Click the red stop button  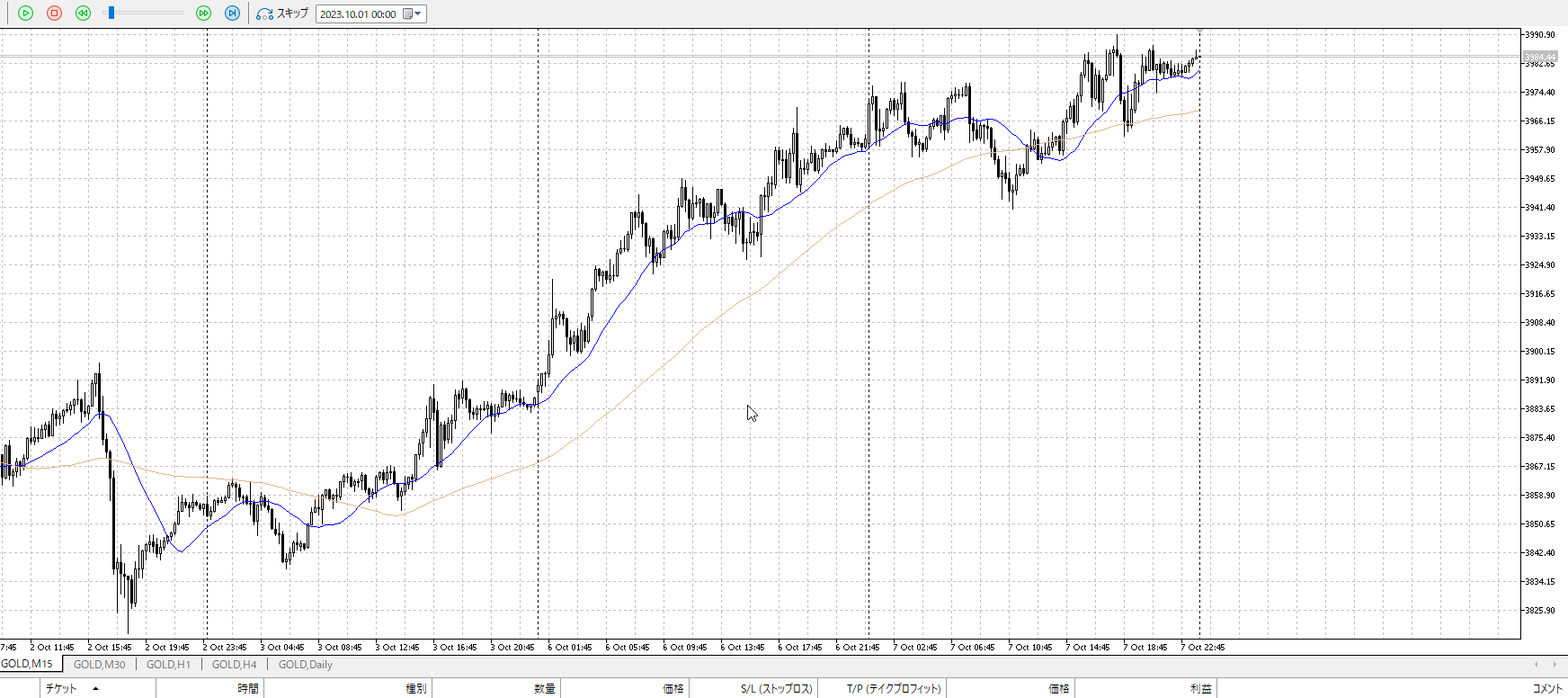54,13
